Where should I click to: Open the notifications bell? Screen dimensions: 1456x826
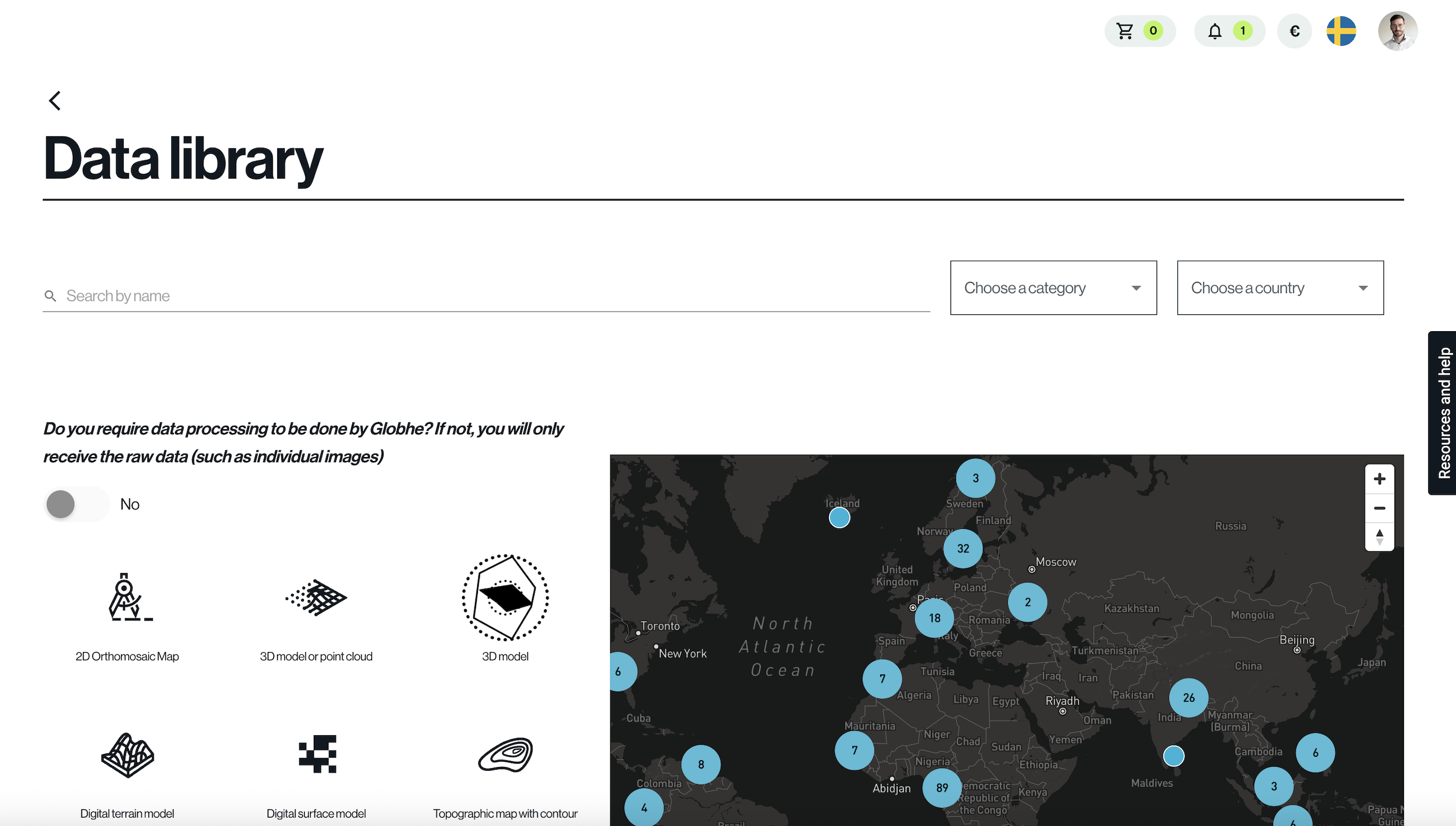pos(1215,31)
